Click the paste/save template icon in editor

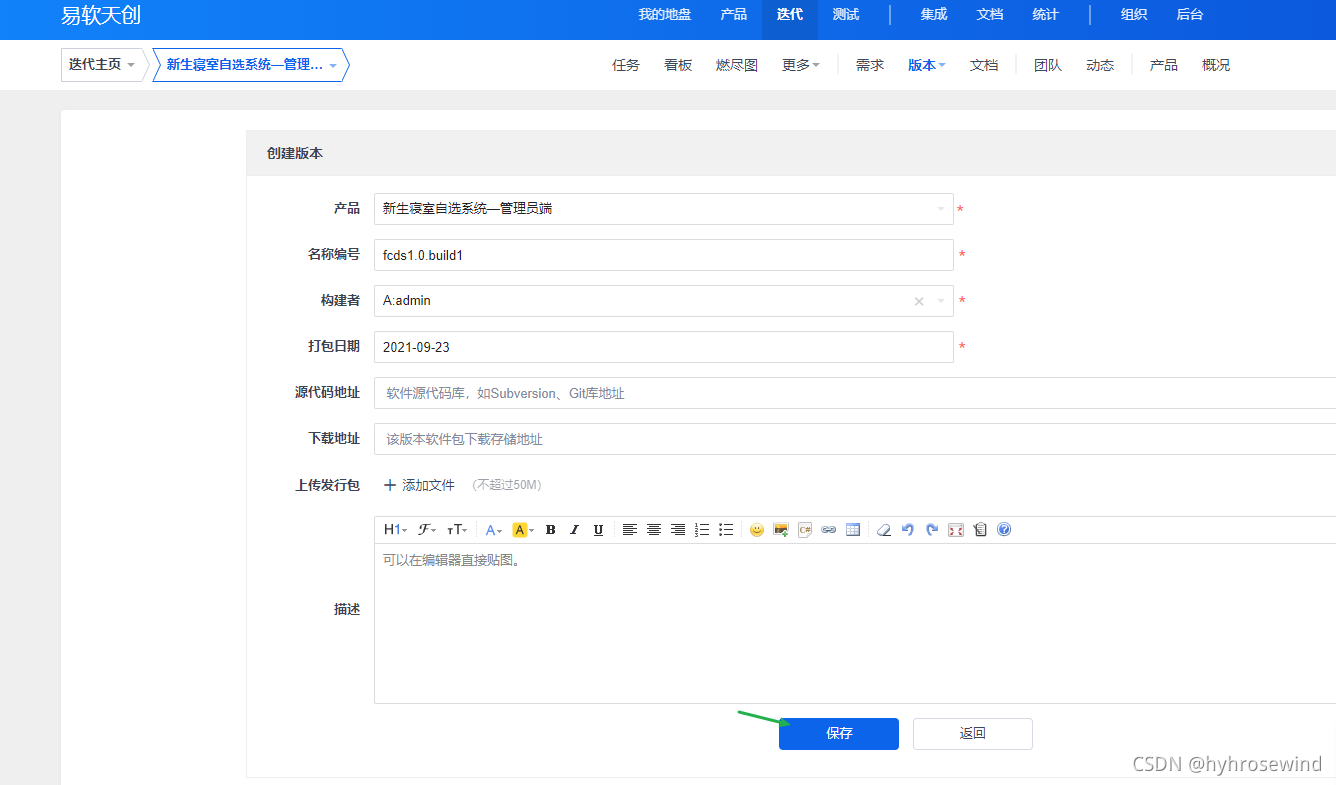coord(980,530)
